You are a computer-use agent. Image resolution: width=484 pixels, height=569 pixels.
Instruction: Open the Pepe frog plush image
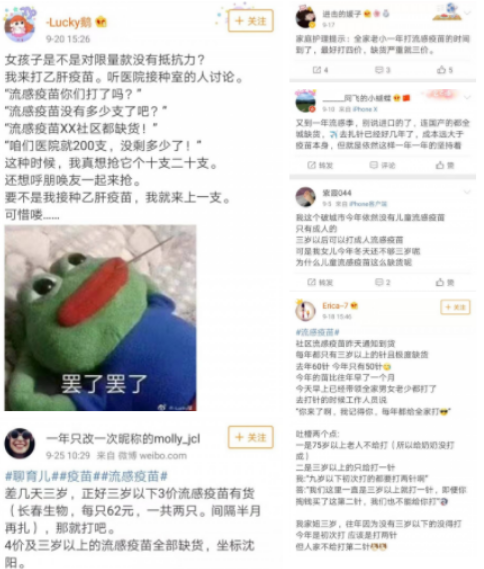click(101, 318)
